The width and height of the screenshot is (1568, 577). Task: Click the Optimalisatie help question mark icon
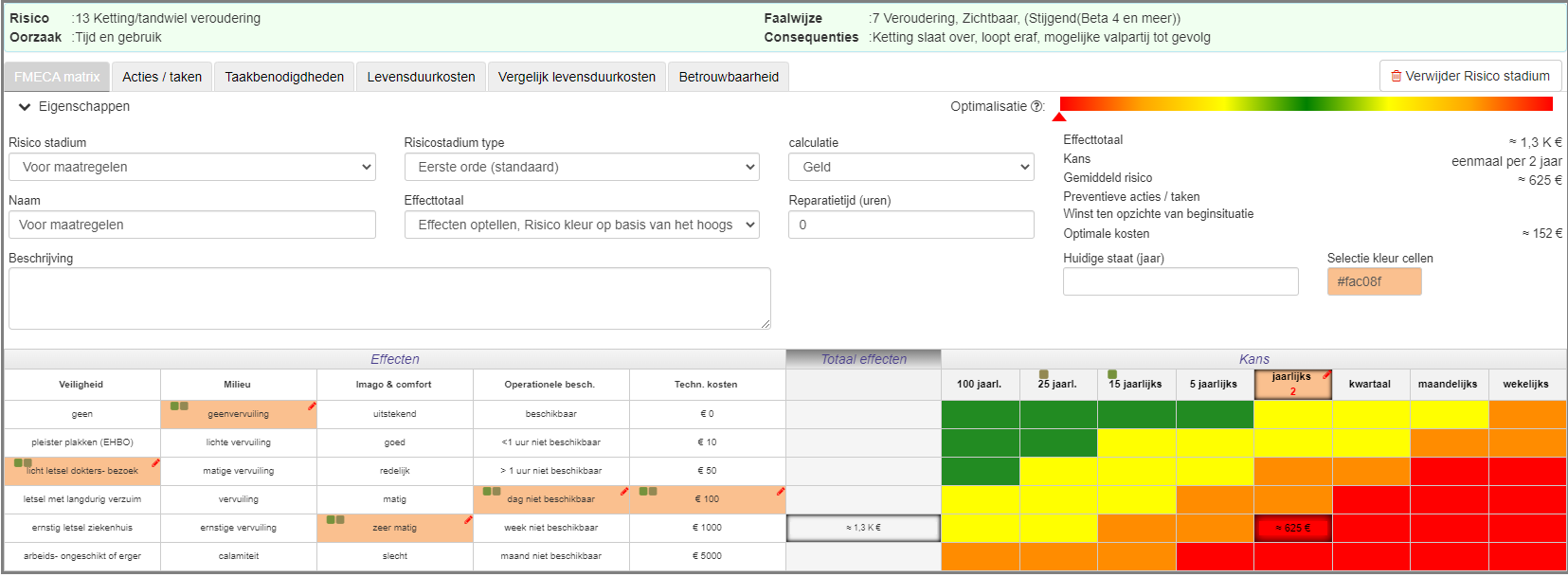pos(1036,106)
